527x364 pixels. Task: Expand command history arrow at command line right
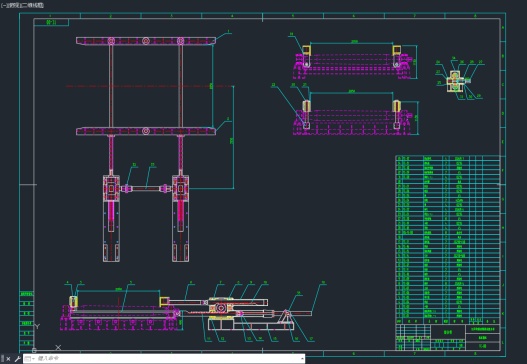[302, 359]
